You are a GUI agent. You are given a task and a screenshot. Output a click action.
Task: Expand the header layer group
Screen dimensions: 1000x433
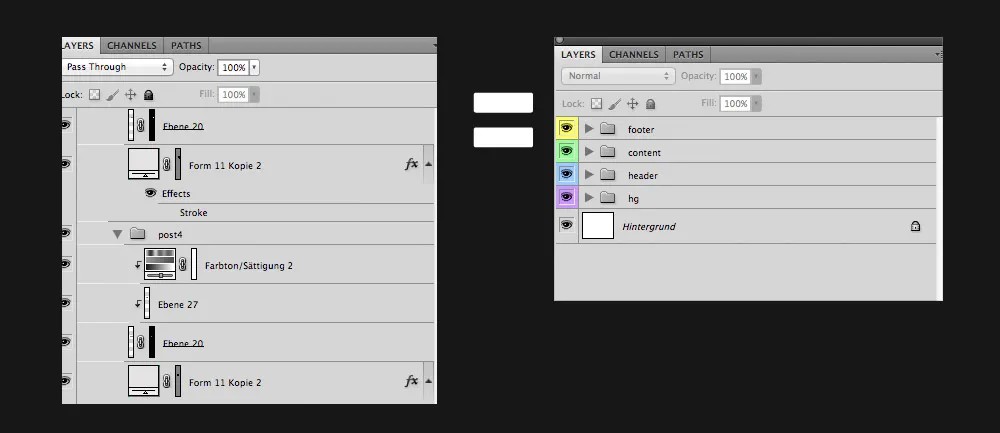pyautogui.click(x=589, y=175)
